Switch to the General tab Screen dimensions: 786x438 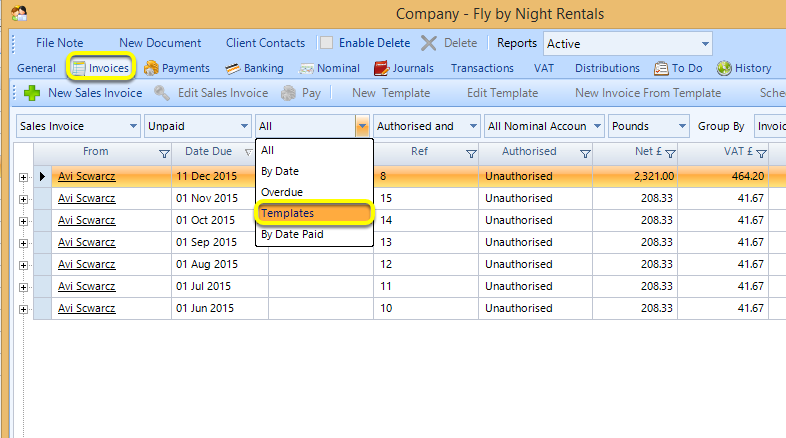(x=36, y=68)
